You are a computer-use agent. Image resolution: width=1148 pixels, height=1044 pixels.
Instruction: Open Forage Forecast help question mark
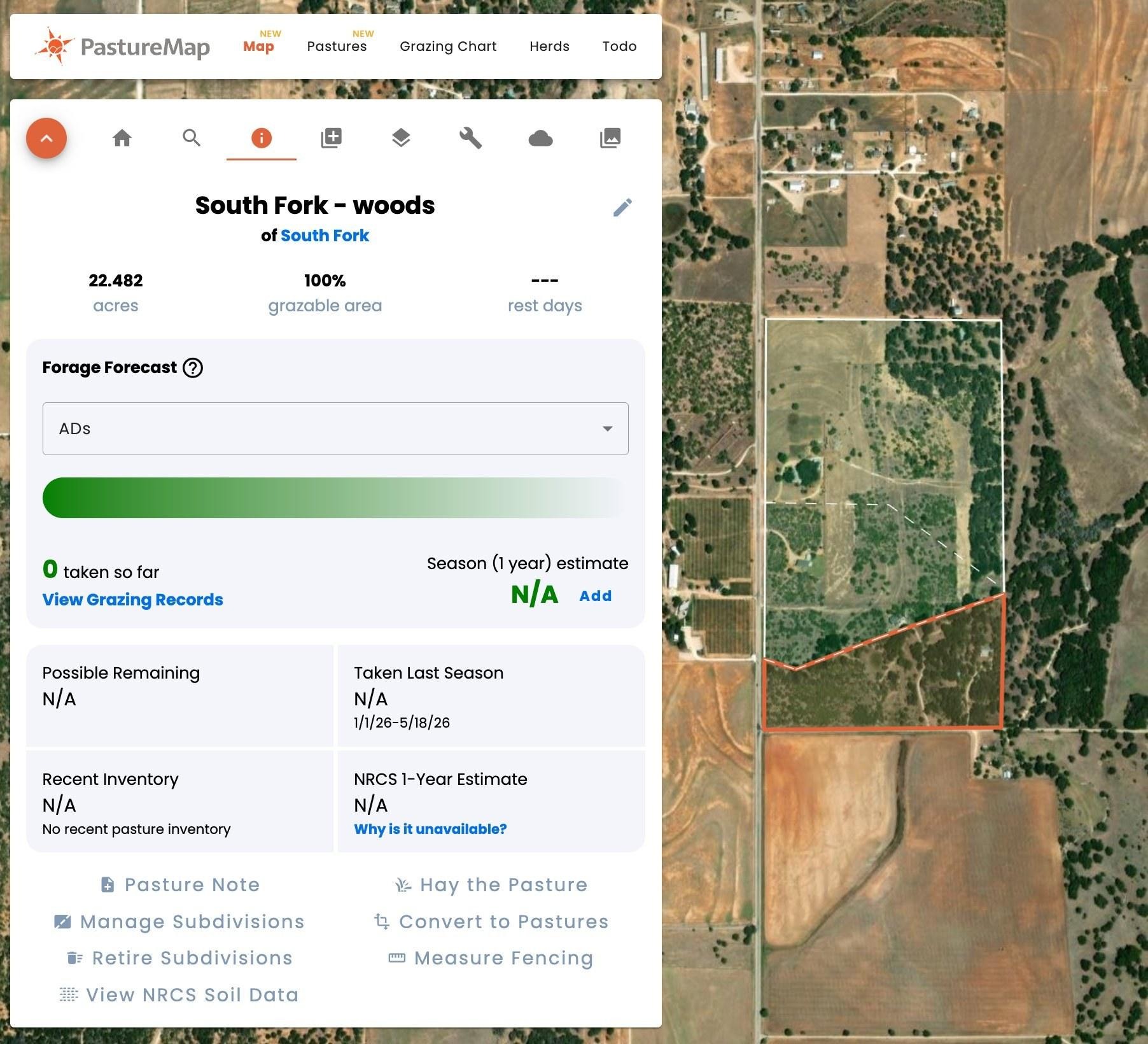pos(193,368)
